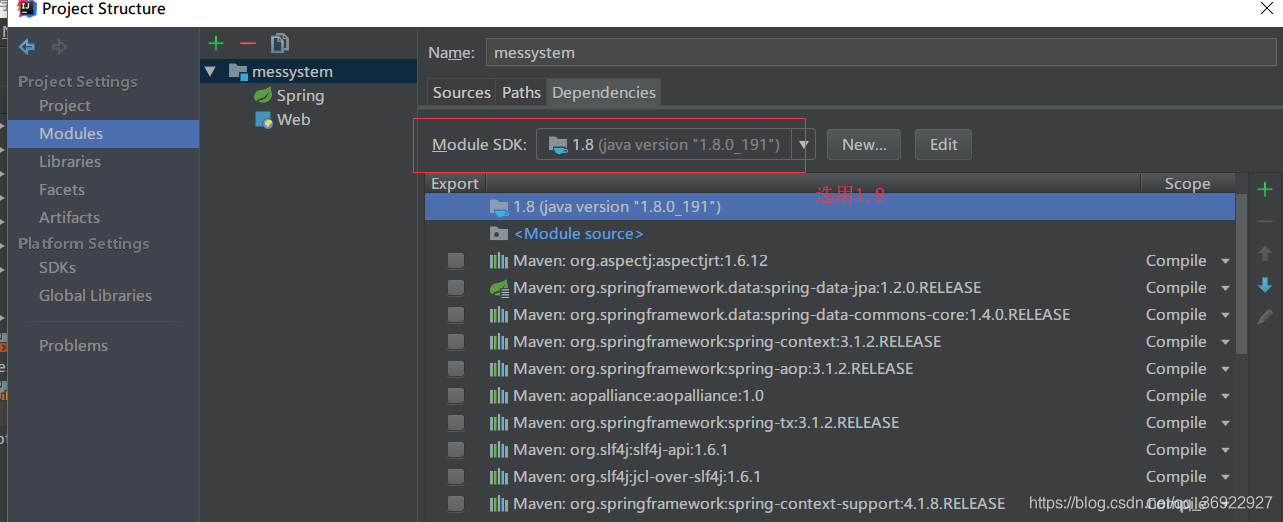The width and height of the screenshot is (1283, 522).
Task: Toggle export for spring-data-commons-core
Action: [x=456, y=314]
